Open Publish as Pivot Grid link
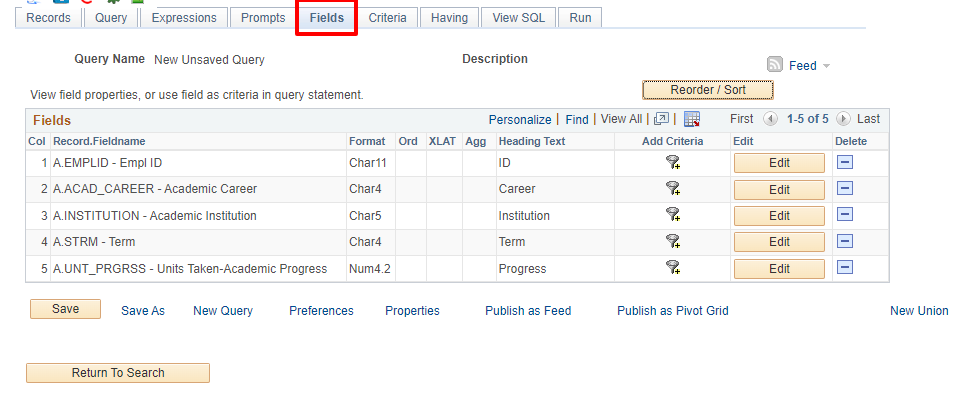This screenshot has height=398, width=957. 673,311
